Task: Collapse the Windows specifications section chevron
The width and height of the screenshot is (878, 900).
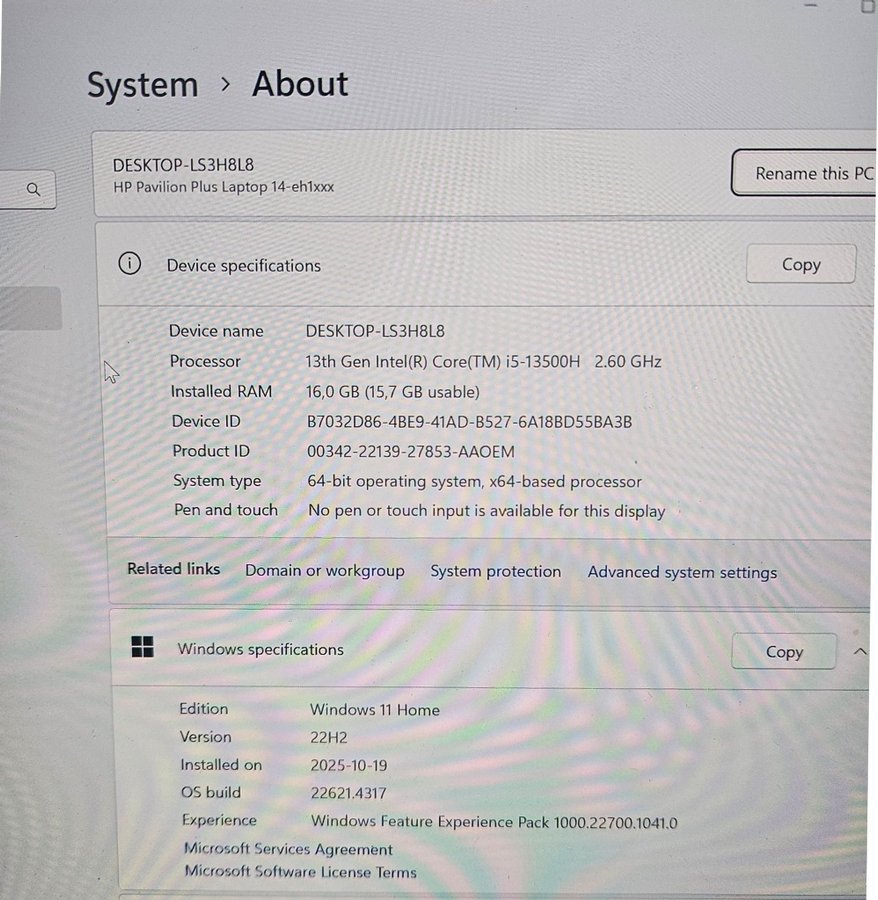Action: pos(860,651)
